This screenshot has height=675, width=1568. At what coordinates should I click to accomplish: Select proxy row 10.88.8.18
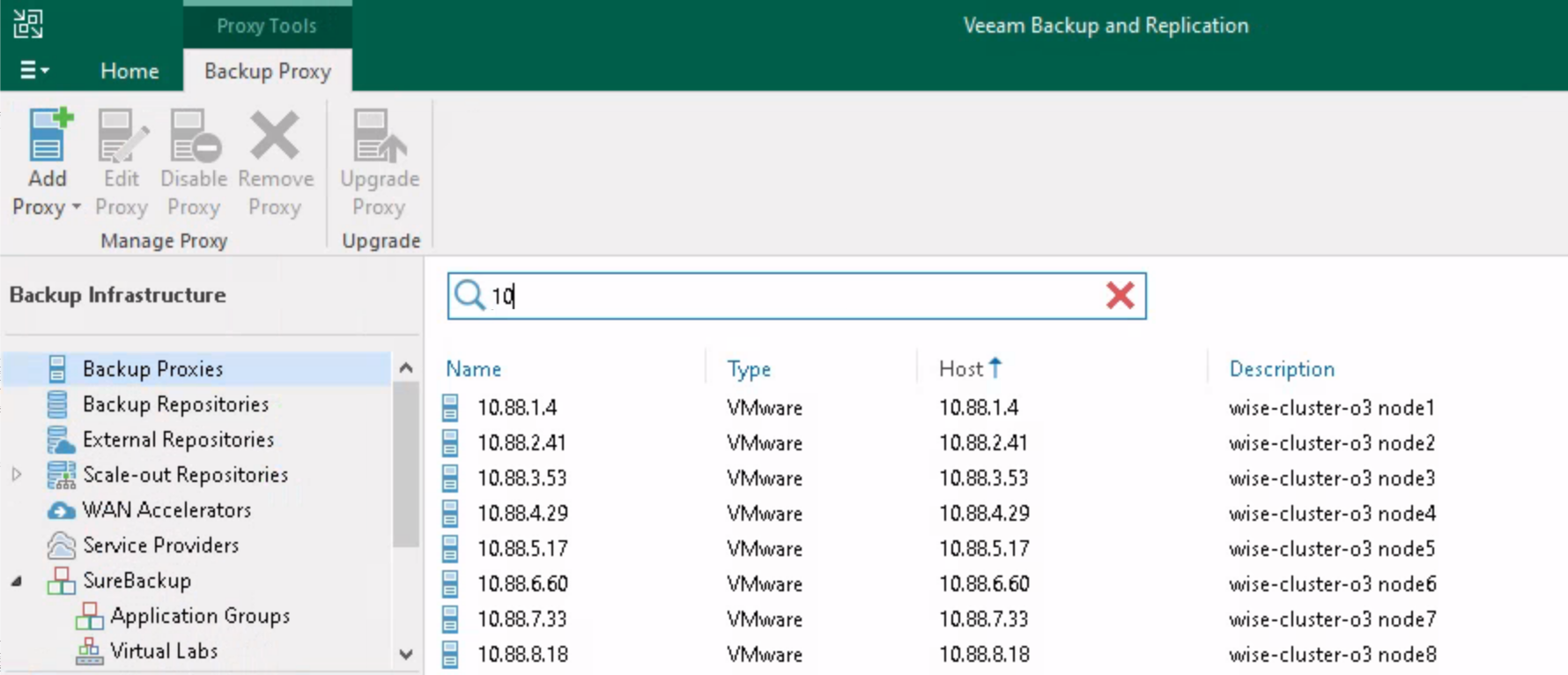point(1003,654)
